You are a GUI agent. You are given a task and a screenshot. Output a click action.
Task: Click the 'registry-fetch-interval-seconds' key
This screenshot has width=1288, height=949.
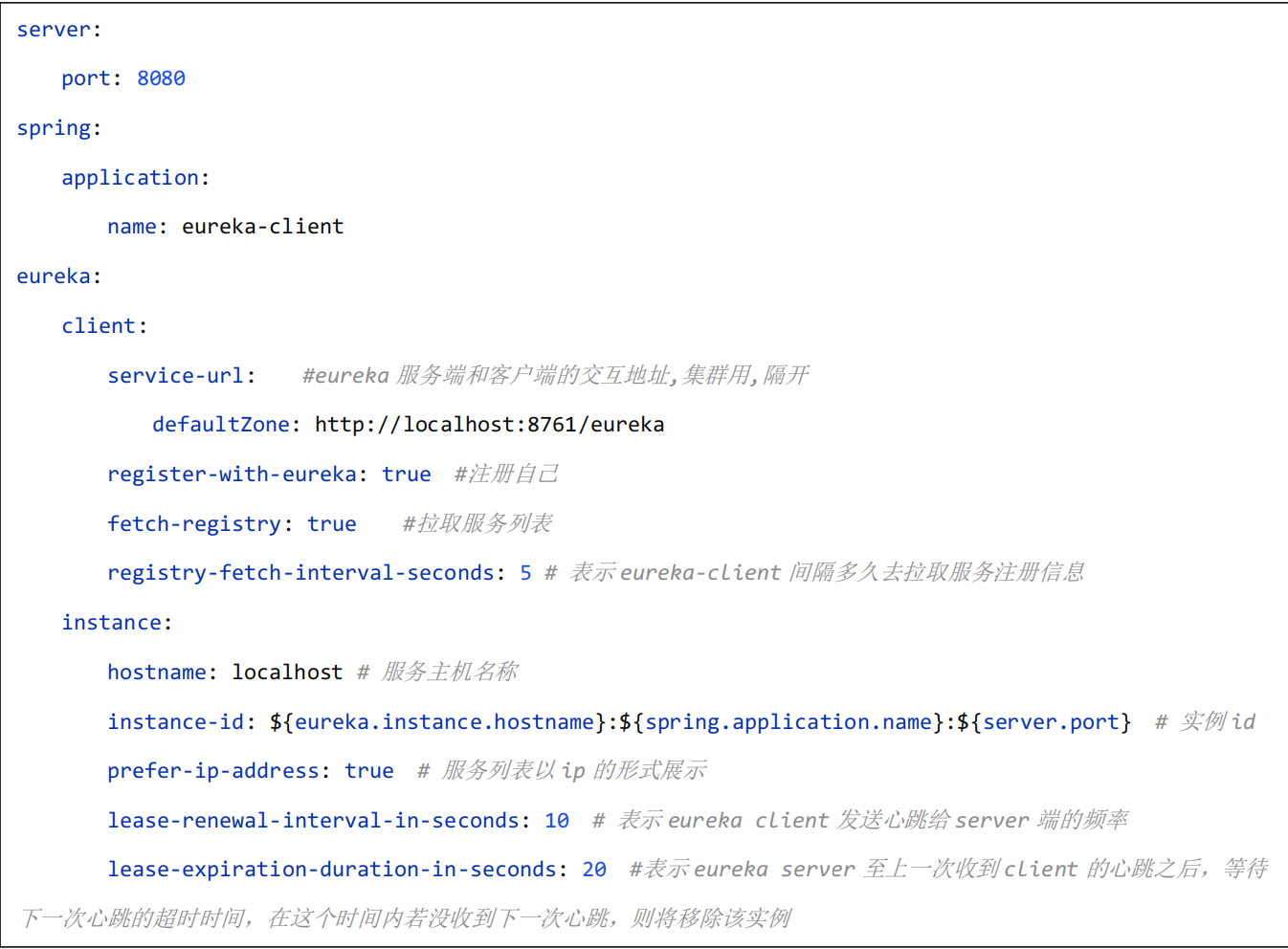tap(300, 573)
